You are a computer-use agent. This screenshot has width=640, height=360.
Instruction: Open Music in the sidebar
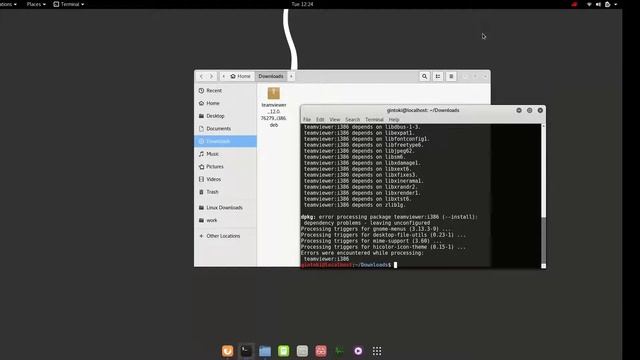[x=225, y=154]
